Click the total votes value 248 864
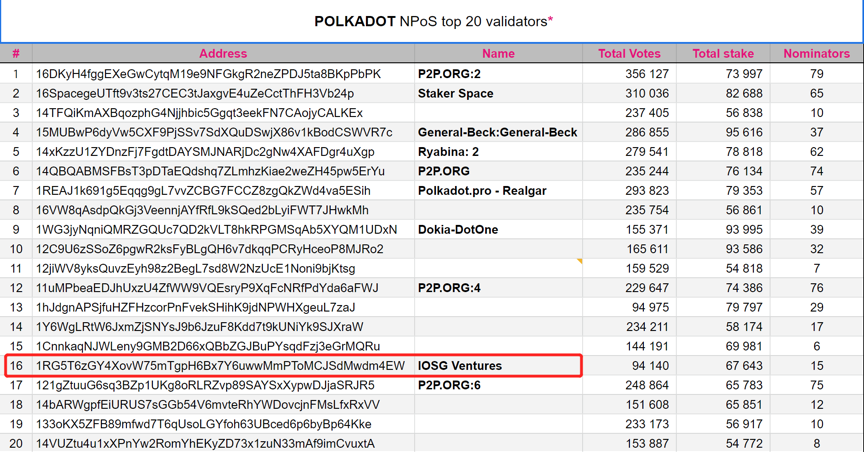864x452 pixels. pyautogui.click(x=647, y=385)
